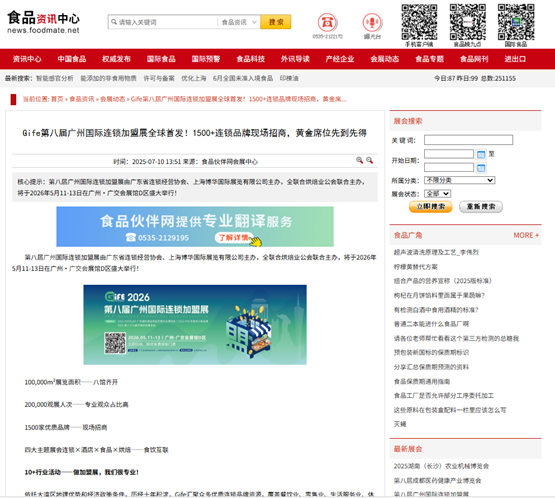Open 这些原料在包装盒配料一栏 link

(x=450, y=410)
